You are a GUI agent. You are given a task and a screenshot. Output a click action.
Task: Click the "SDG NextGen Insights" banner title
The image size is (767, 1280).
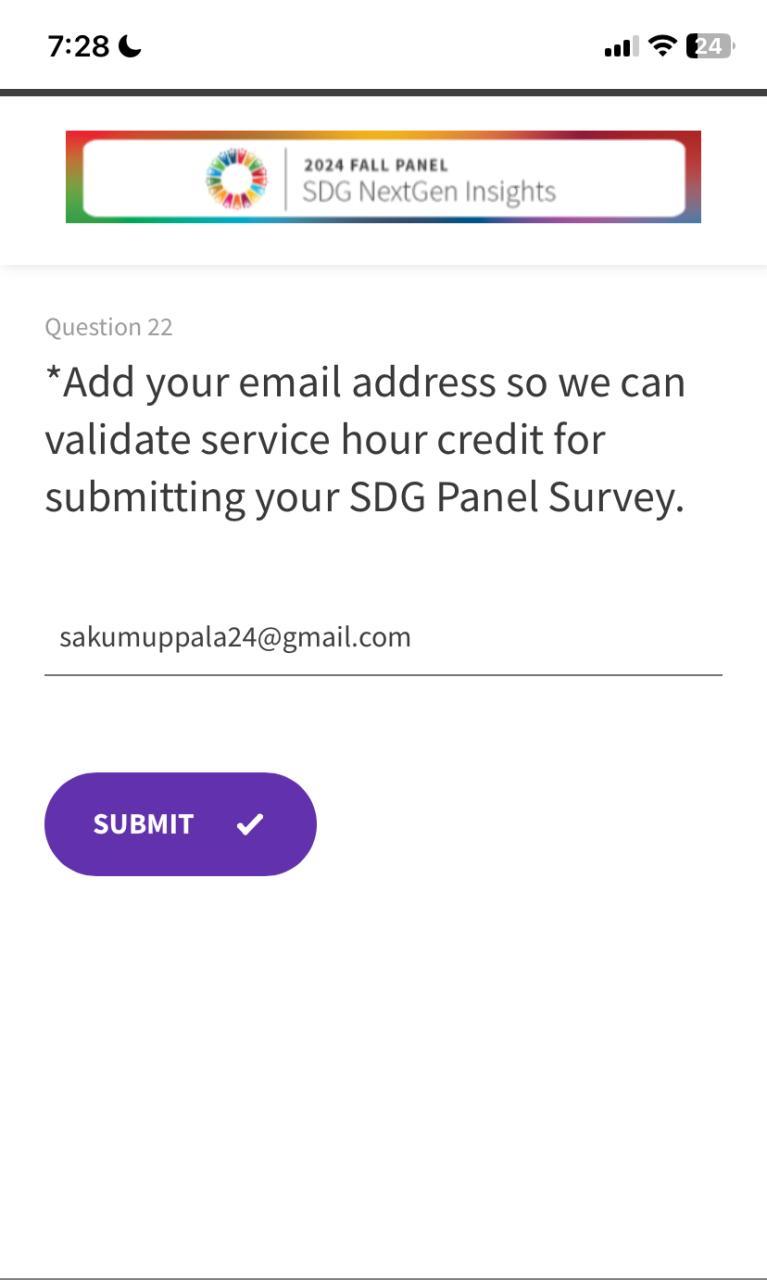(428, 191)
